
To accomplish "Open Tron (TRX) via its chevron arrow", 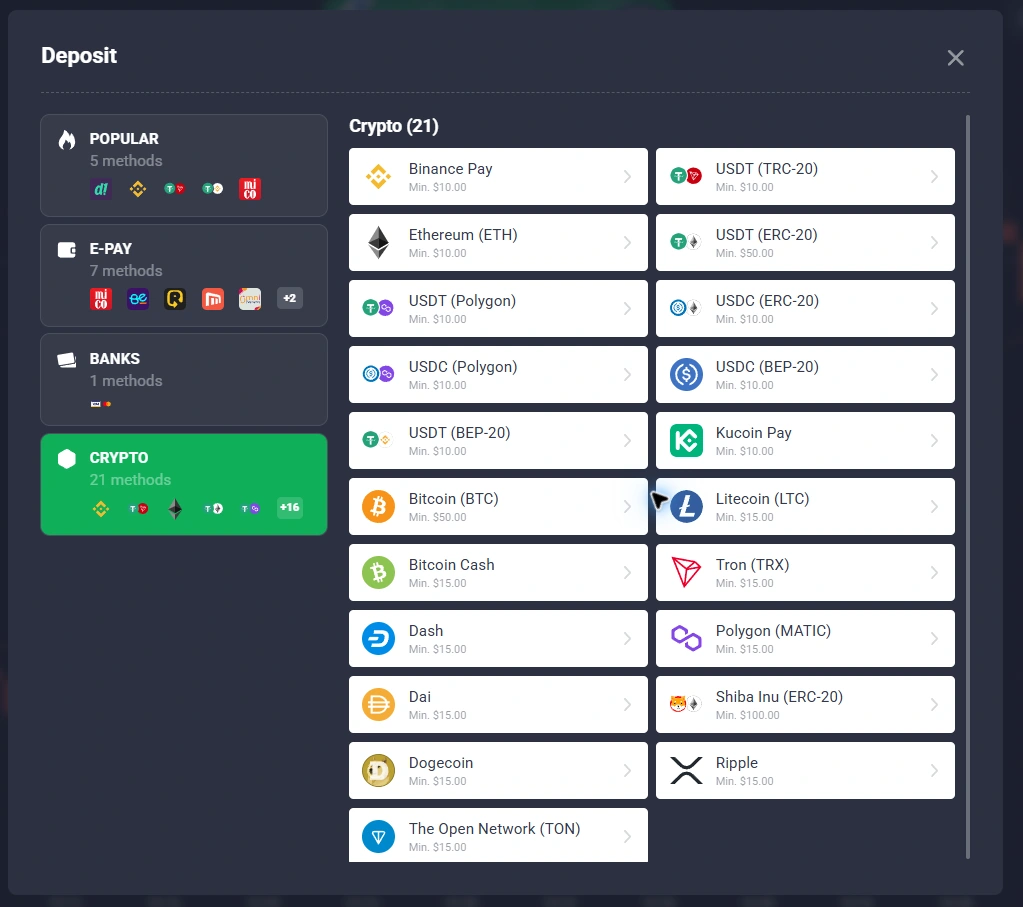I will [934, 572].
